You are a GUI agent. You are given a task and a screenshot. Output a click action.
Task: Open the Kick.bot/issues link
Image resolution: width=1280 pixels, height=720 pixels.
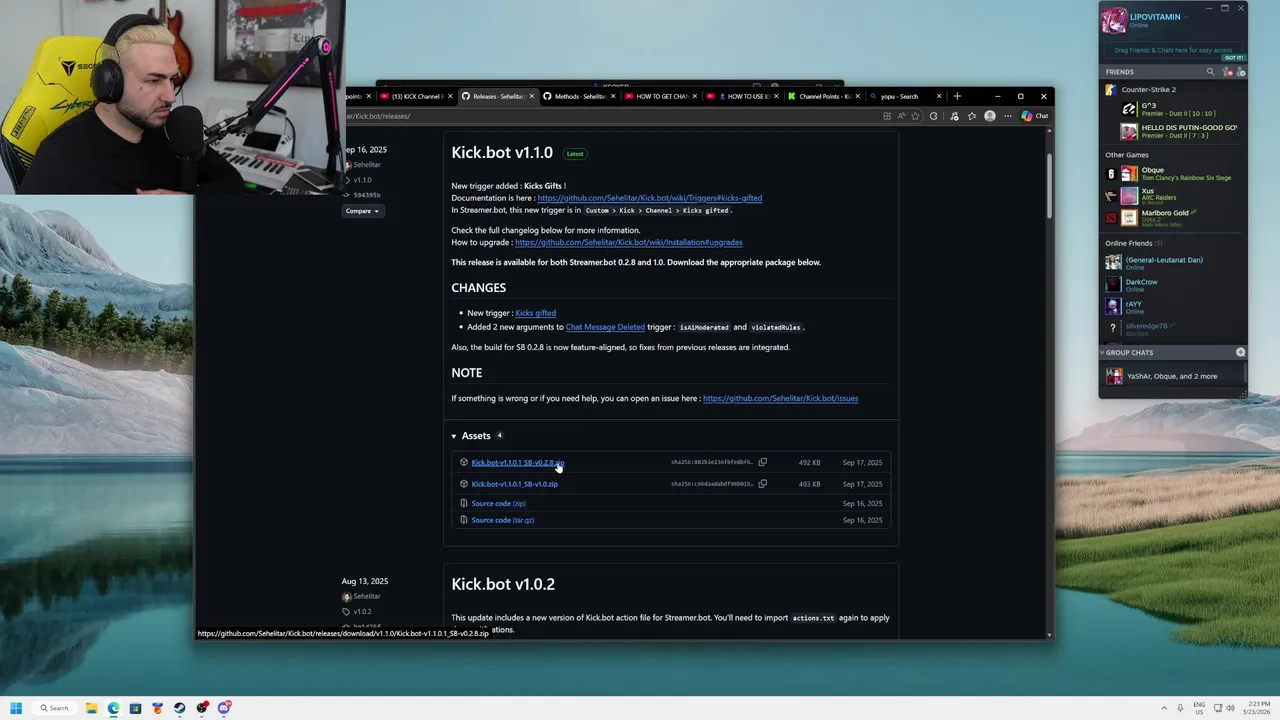coord(780,398)
